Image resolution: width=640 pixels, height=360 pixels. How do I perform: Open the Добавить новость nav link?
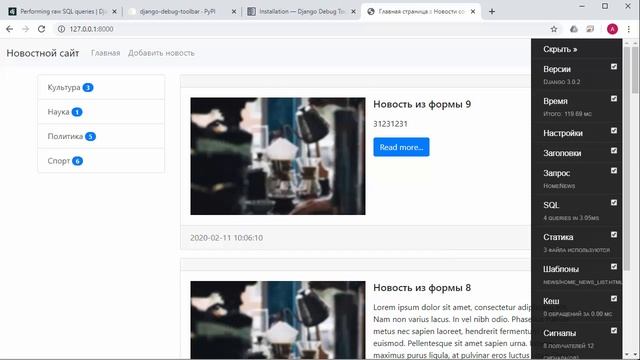coord(161,53)
